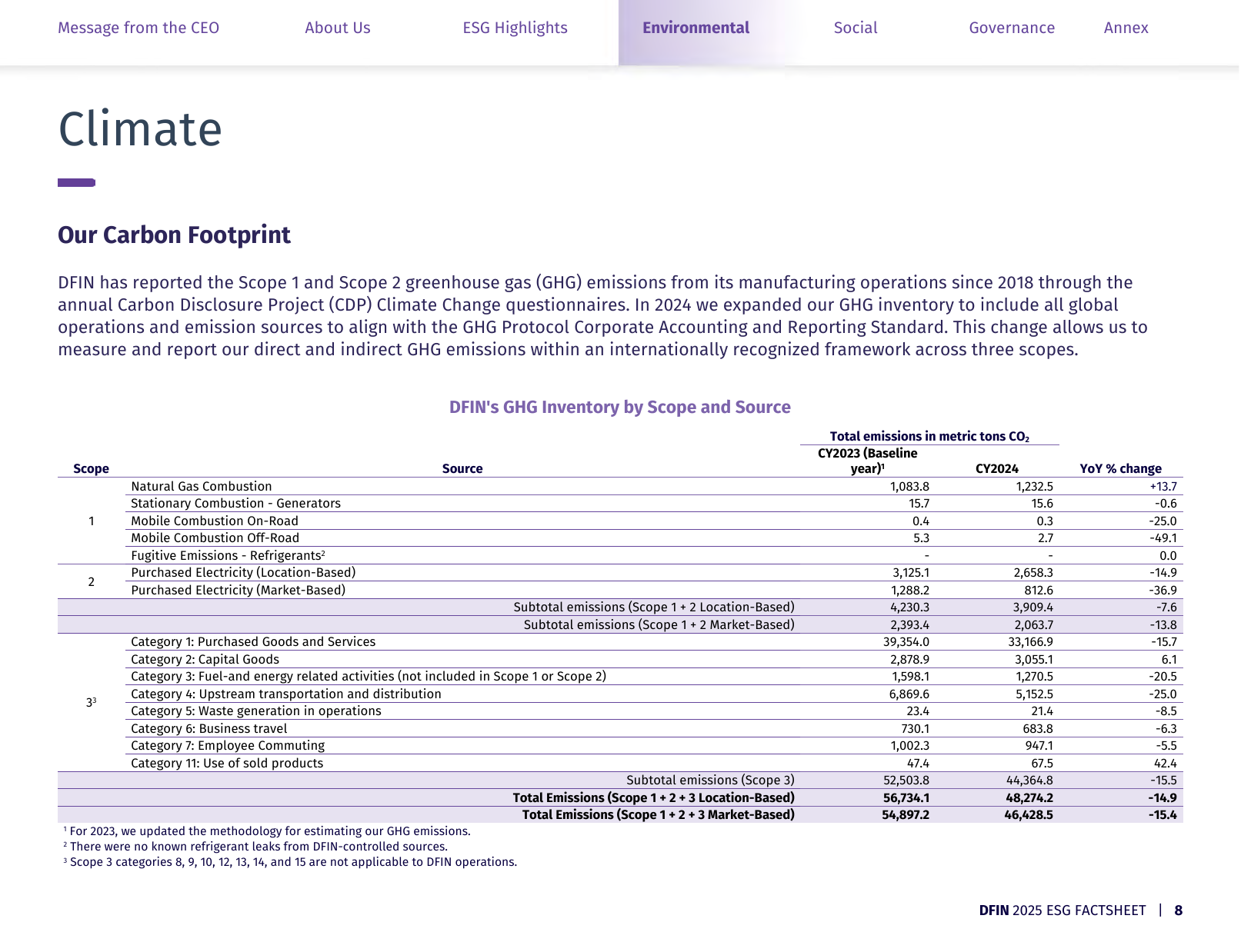Click the Stationary Combustion - Generators row label

[235, 504]
